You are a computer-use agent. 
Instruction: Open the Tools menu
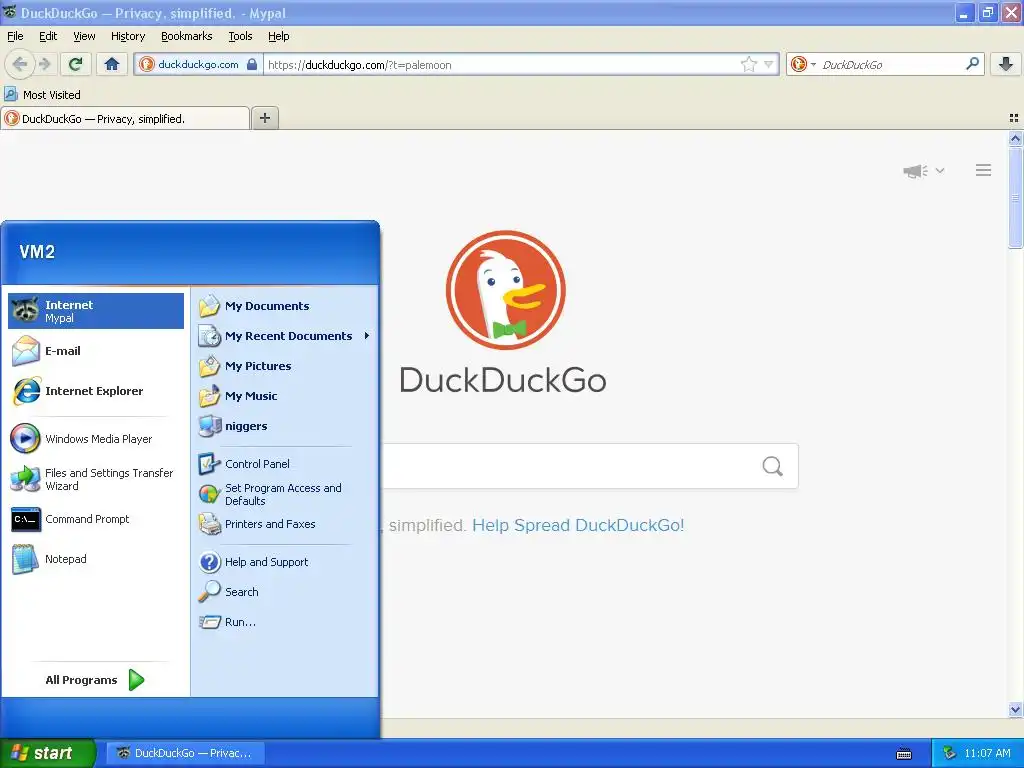pyautogui.click(x=240, y=36)
